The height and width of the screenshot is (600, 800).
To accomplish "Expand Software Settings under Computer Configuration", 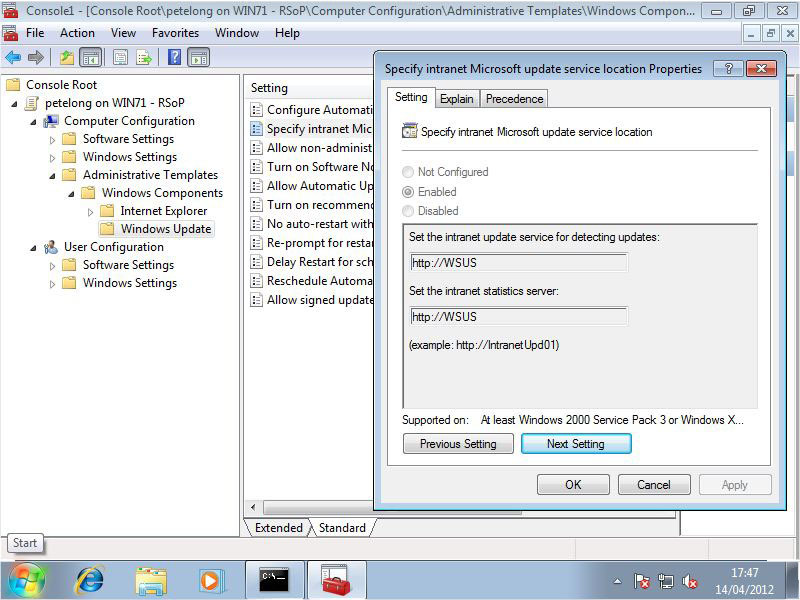I will pos(53,139).
